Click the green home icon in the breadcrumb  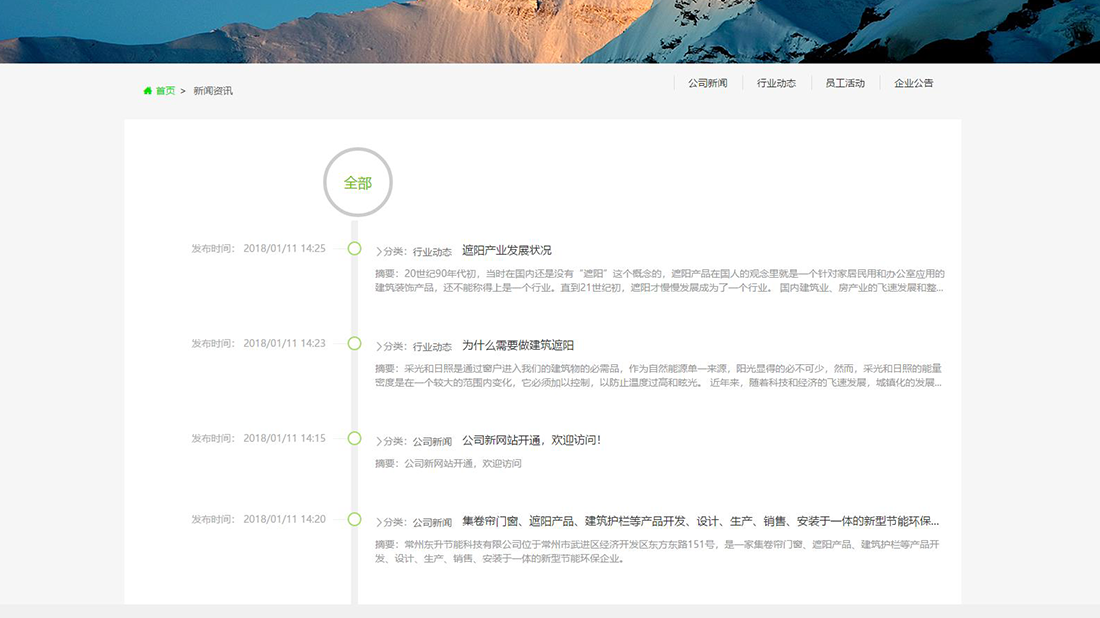pos(148,90)
